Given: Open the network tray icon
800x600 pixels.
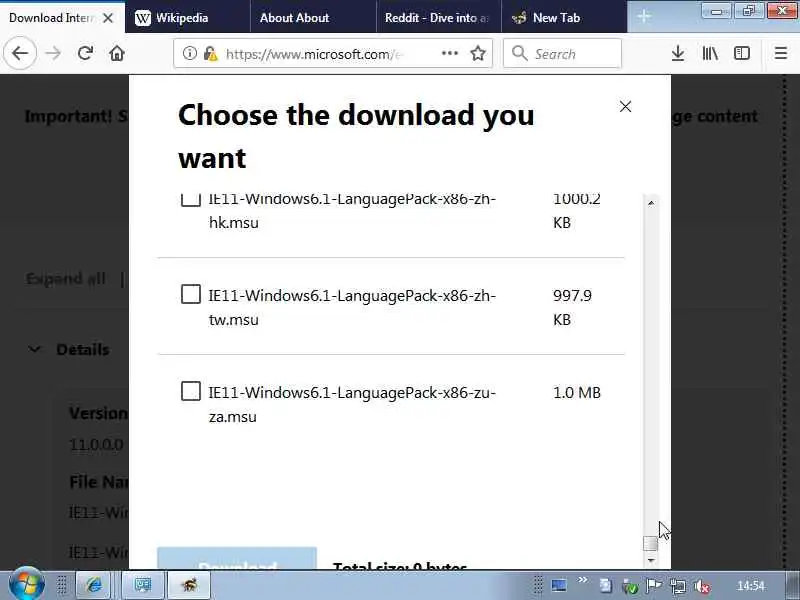Looking at the screenshot, I should click(678, 586).
